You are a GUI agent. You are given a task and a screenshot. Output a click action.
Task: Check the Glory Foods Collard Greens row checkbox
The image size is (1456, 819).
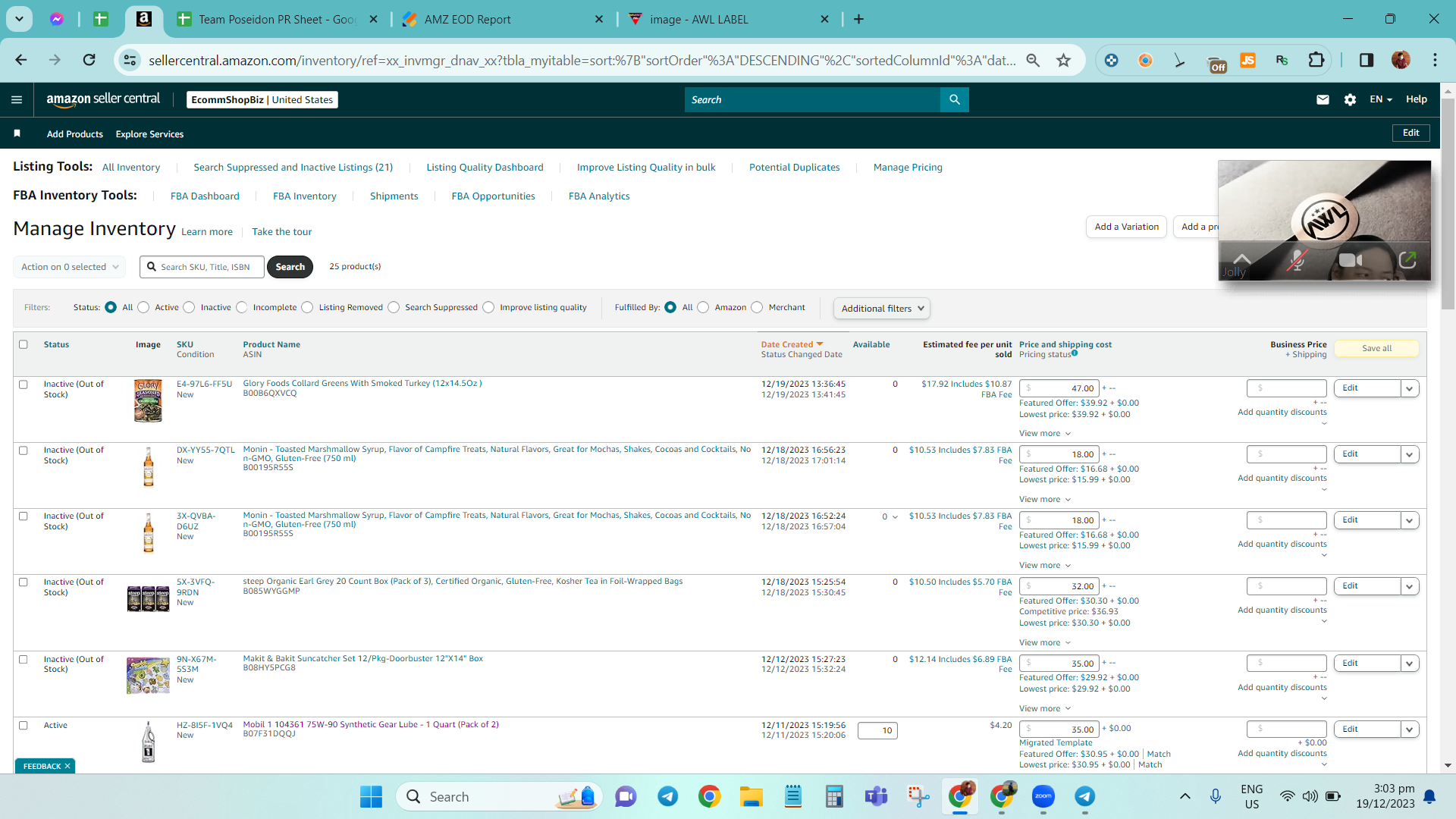[x=24, y=384]
